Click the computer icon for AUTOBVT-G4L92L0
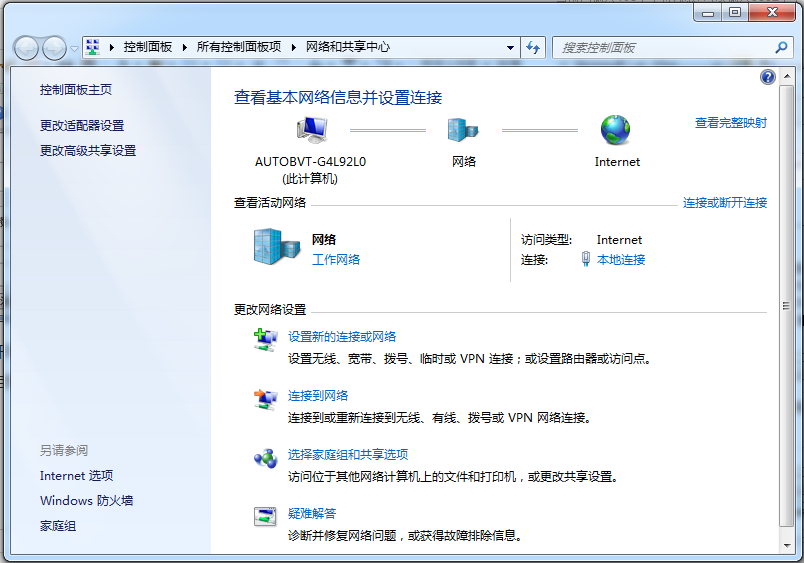 point(311,130)
